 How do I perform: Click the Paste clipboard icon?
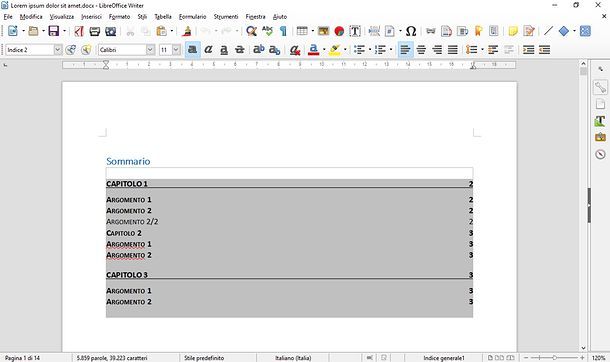point(161,31)
